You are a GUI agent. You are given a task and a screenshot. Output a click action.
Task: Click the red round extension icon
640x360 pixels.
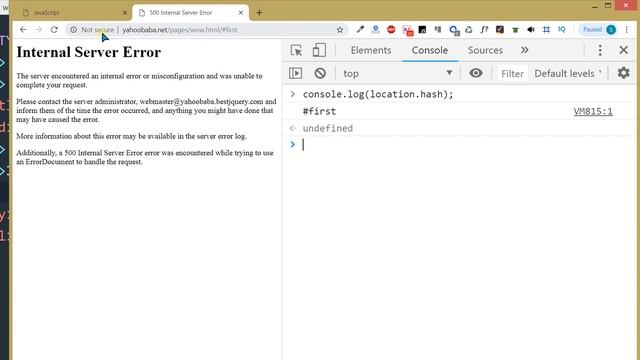(391, 29)
